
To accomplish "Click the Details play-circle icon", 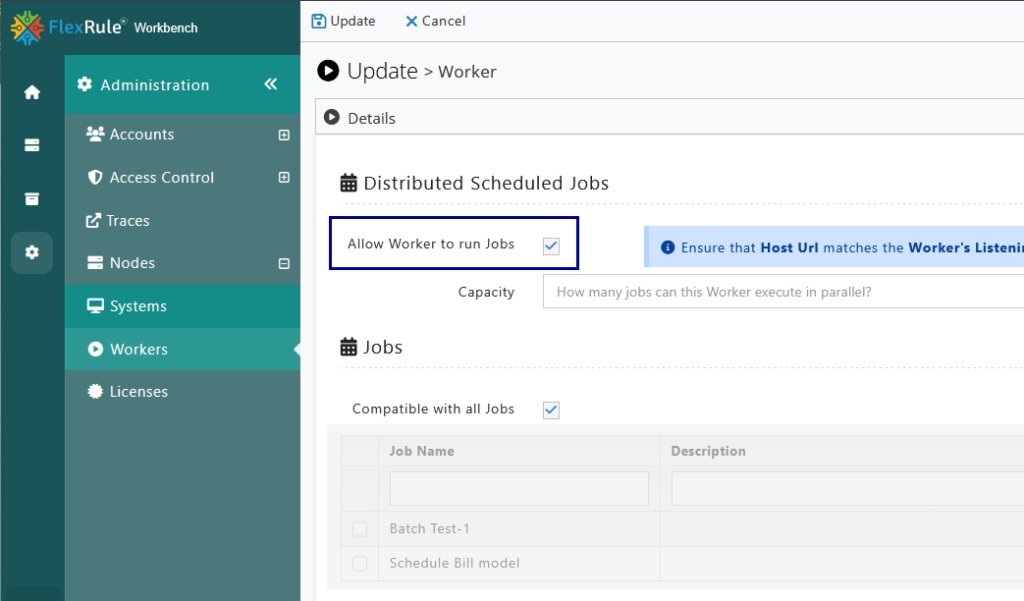I will coord(332,117).
